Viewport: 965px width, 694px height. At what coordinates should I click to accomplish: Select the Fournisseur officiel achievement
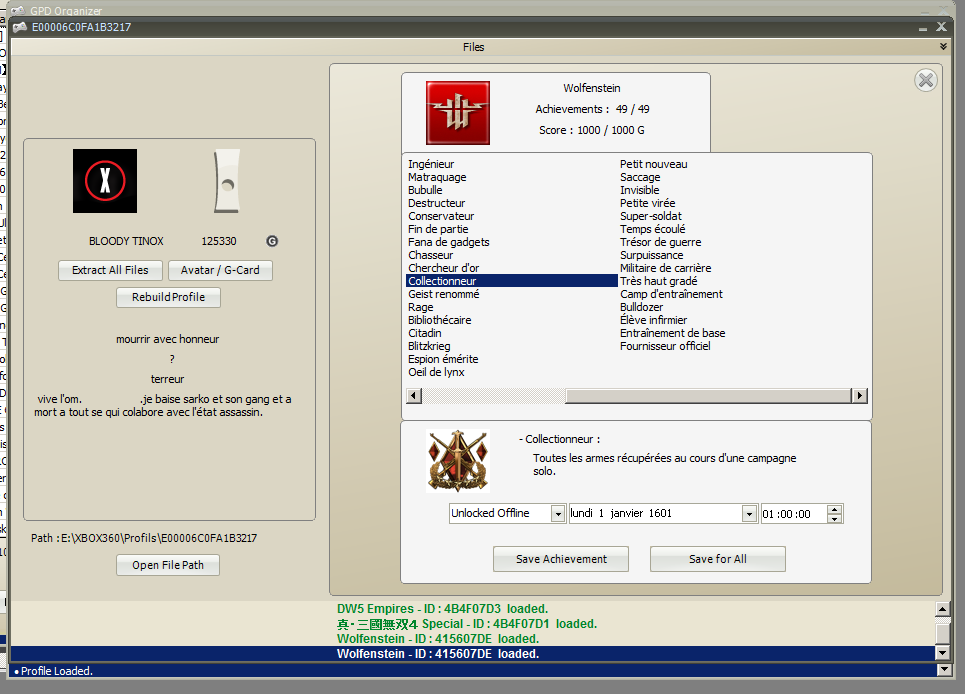pos(665,346)
